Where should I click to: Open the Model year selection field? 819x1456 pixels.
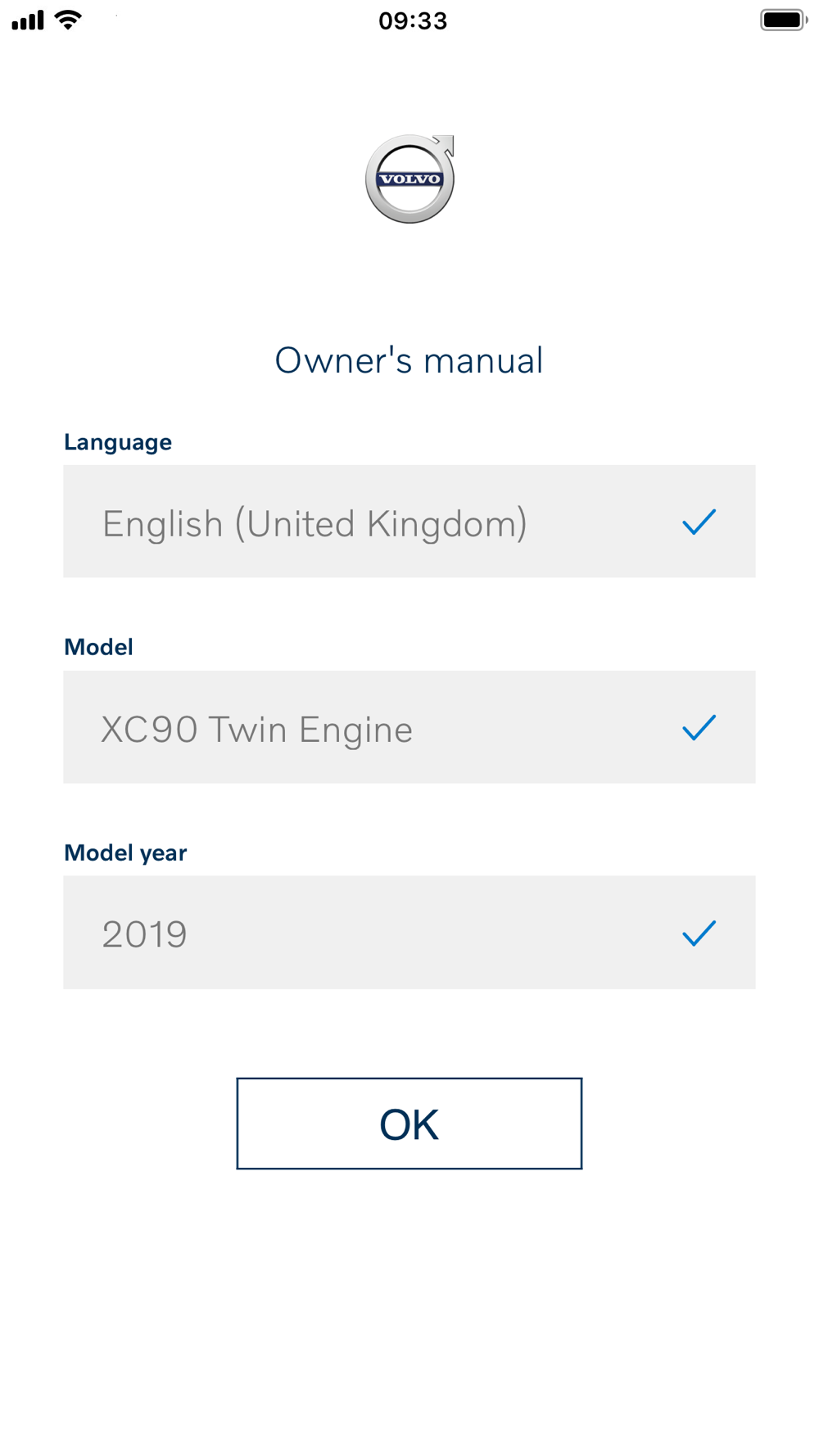pos(409,933)
